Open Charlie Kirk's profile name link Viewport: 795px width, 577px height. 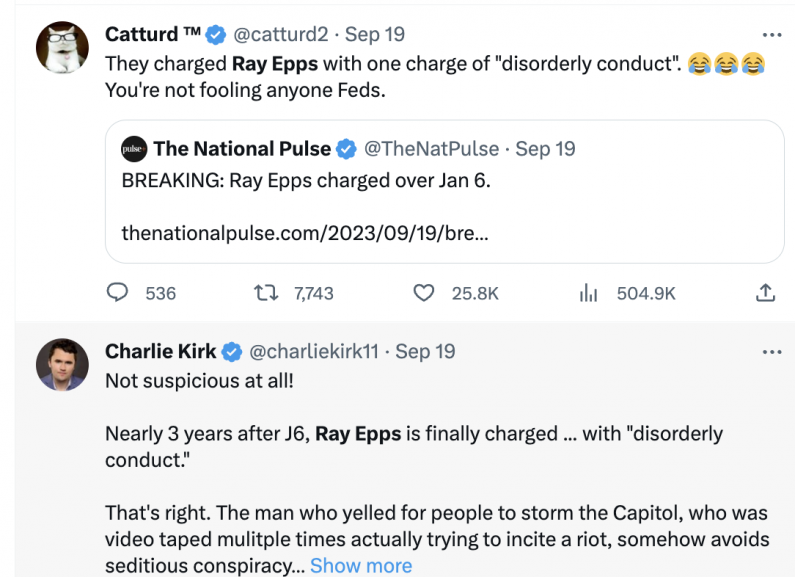pos(162,352)
